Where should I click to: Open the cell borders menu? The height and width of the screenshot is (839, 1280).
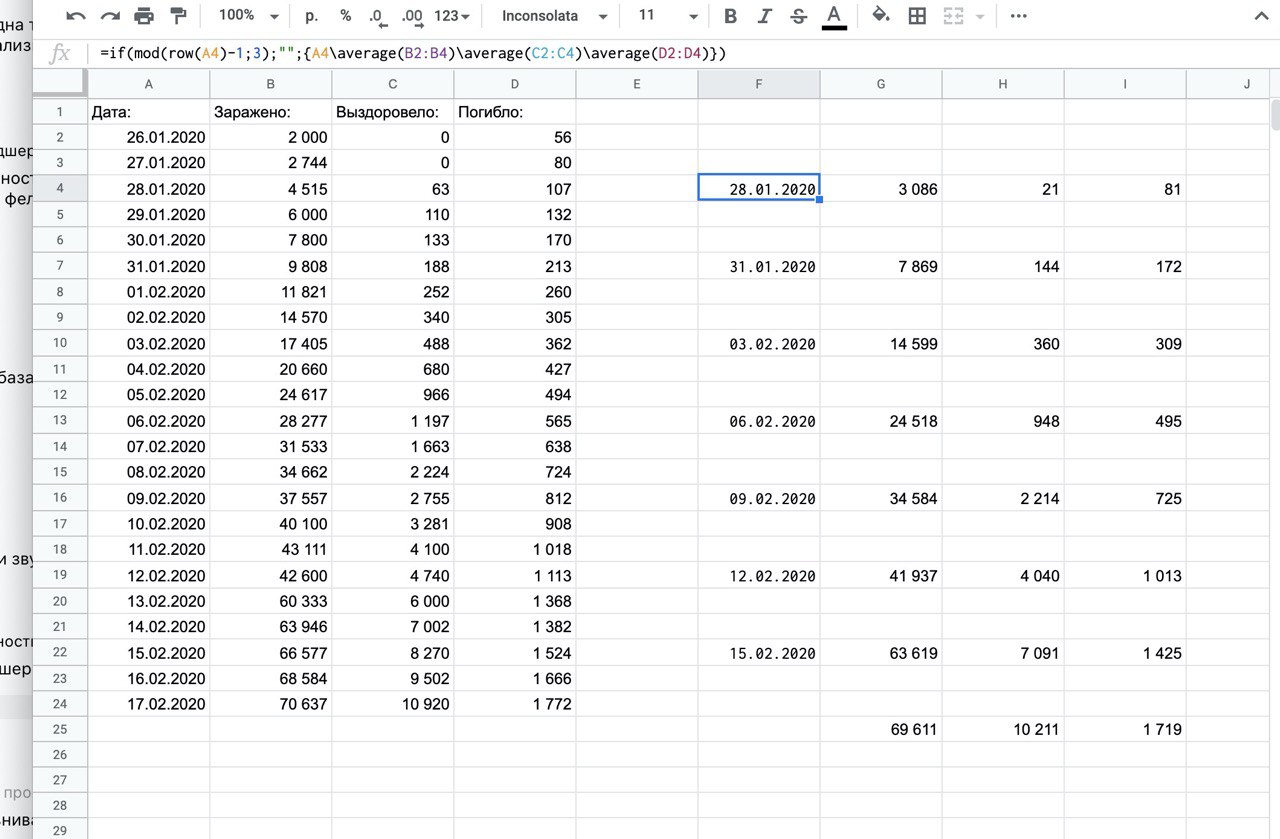click(916, 16)
